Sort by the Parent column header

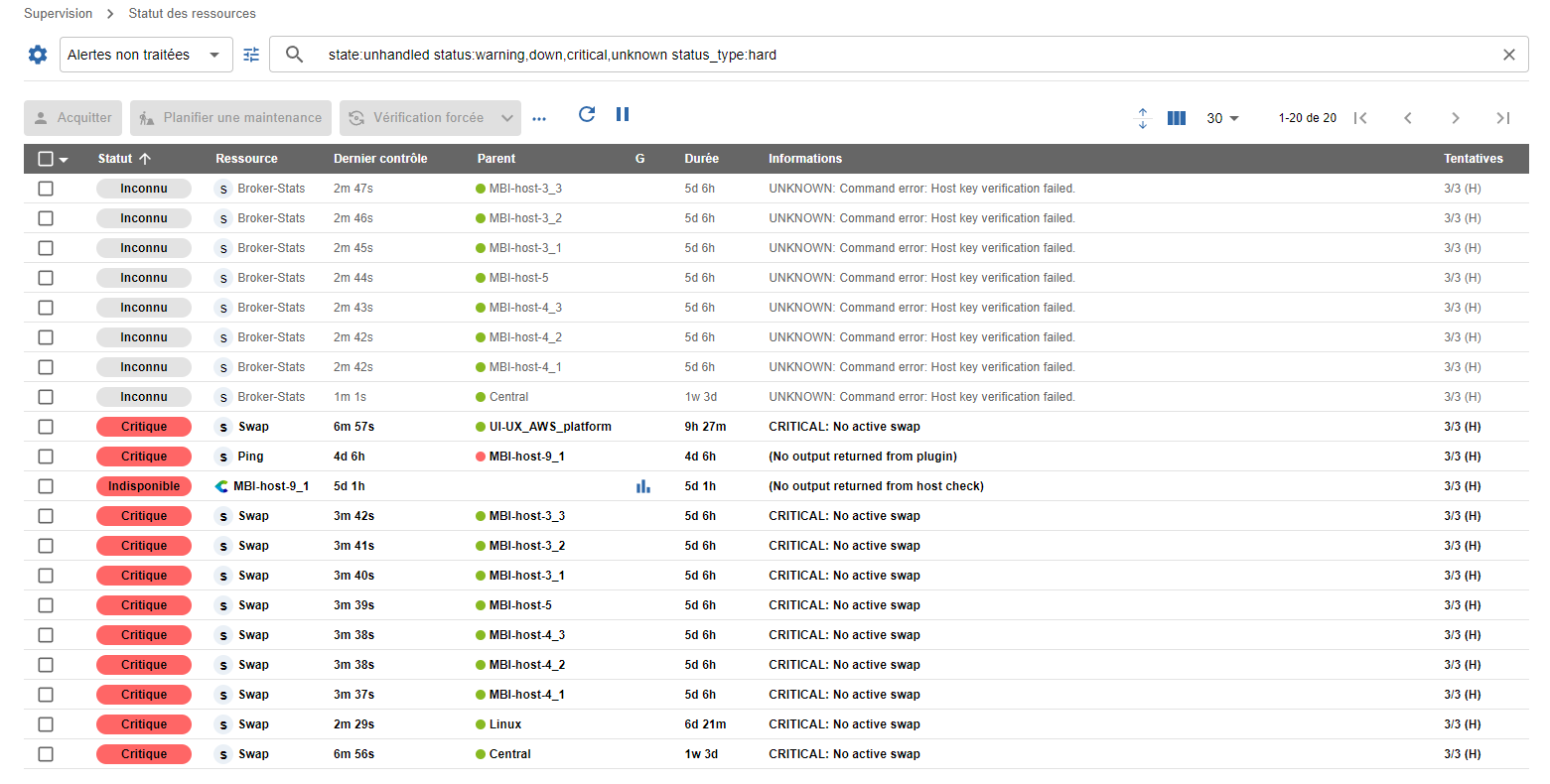[496, 159]
